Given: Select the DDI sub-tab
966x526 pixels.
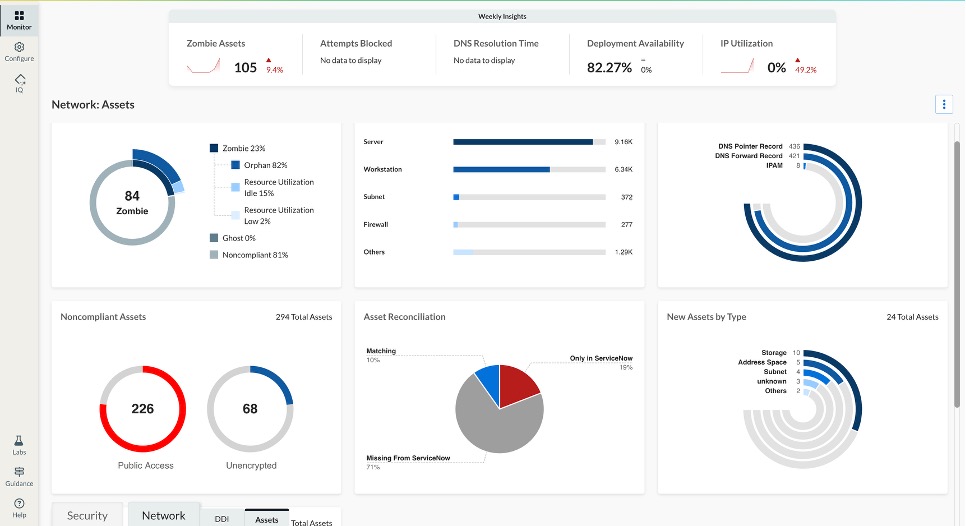Looking at the screenshot, I should (x=221, y=519).
